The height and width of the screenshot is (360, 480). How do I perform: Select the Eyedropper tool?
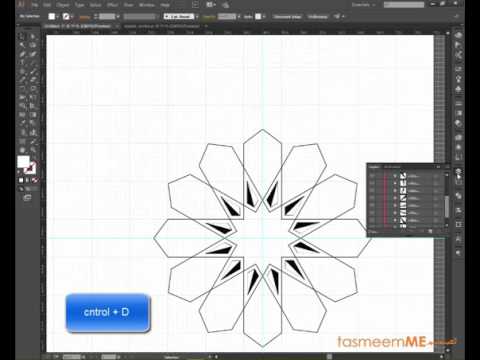coord(22,123)
